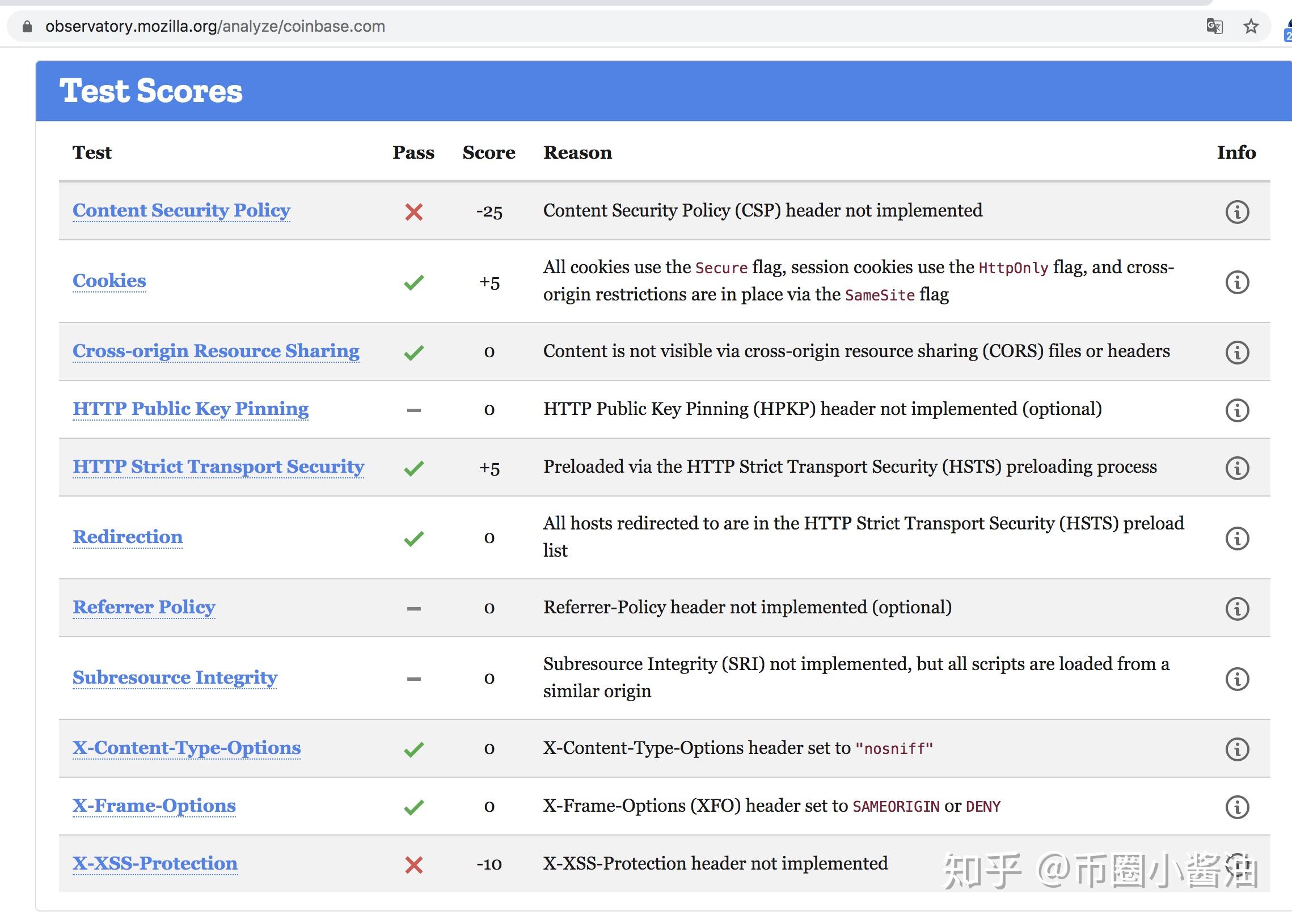The image size is (1292, 924).
Task: Click the Reason column header
Action: tap(578, 152)
